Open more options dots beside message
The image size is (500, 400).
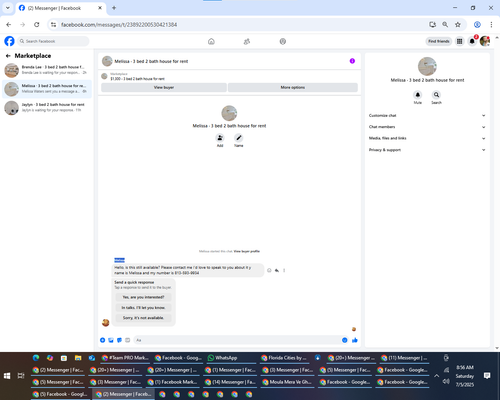point(284,270)
